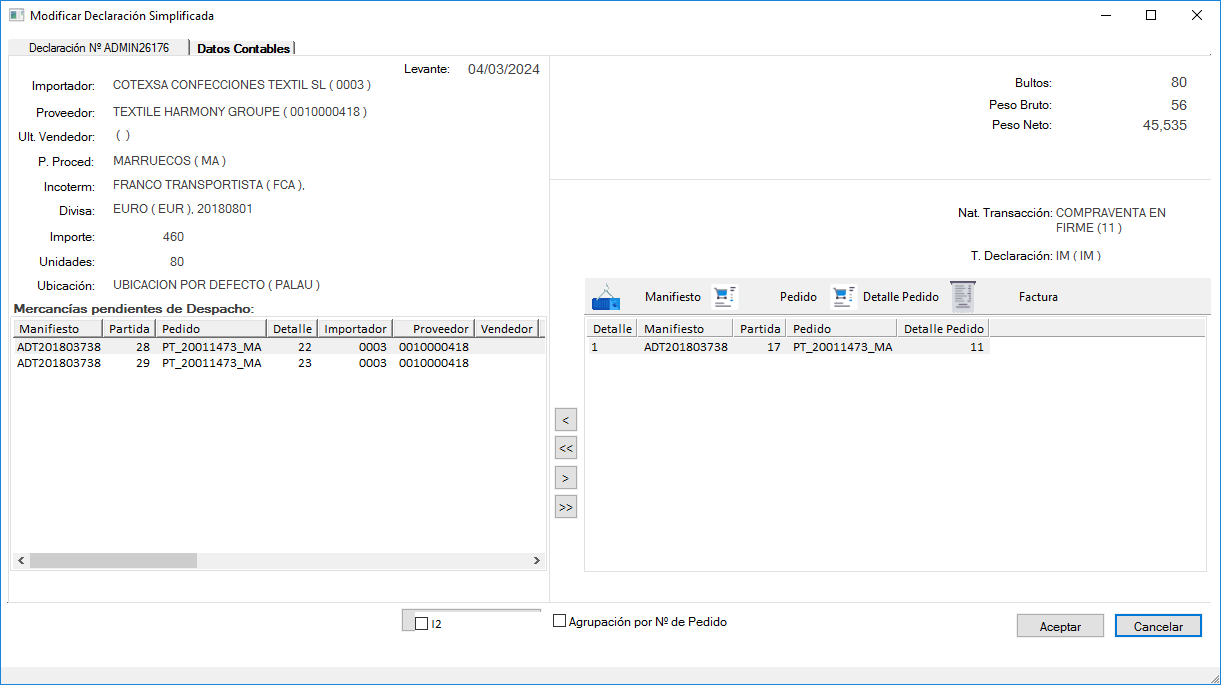
Task: Move all items left with double arrow
Action: coord(566,449)
